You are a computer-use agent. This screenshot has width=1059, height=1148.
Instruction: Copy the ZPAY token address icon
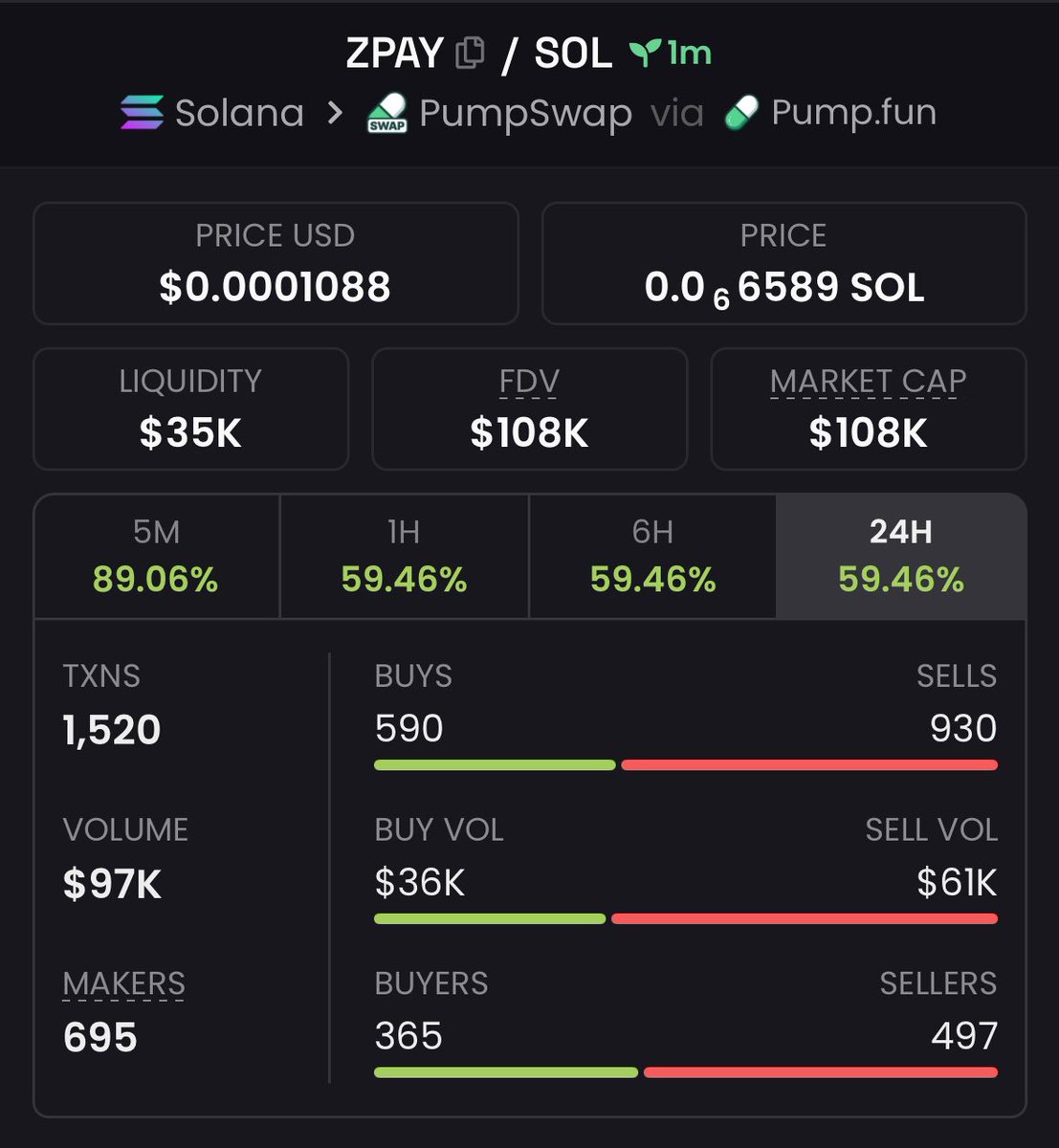tap(470, 53)
